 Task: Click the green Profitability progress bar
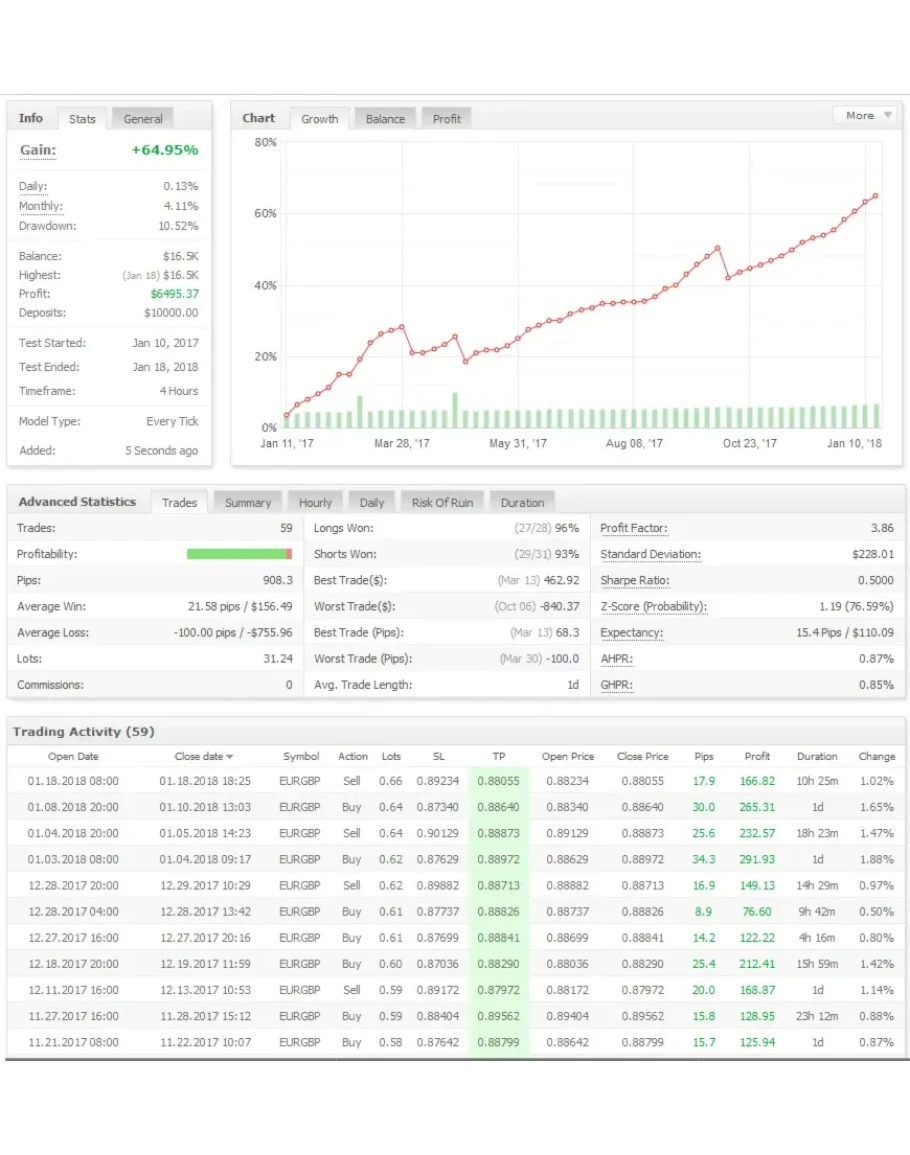[238, 554]
